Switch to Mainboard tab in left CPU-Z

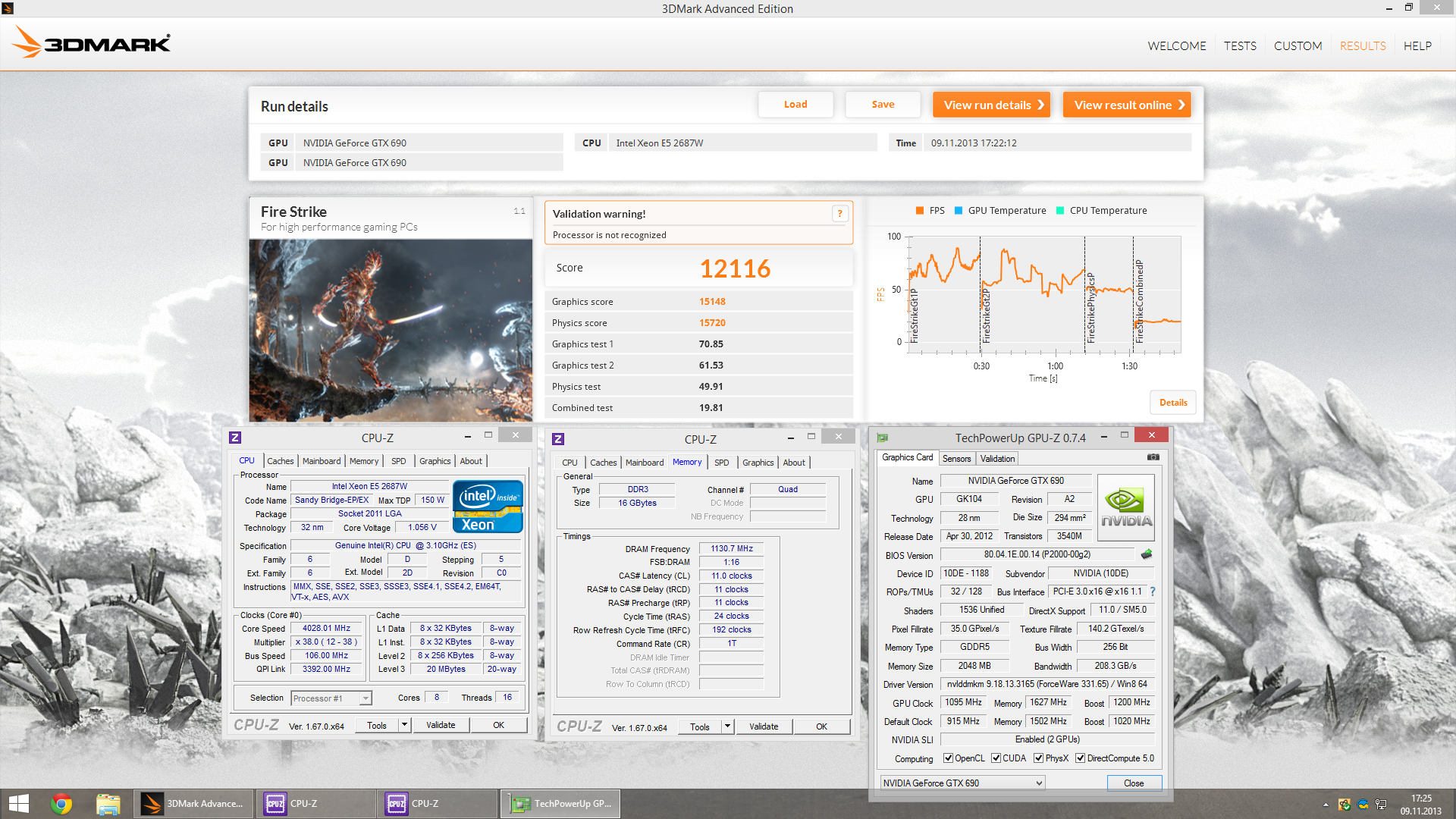point(322,461)
